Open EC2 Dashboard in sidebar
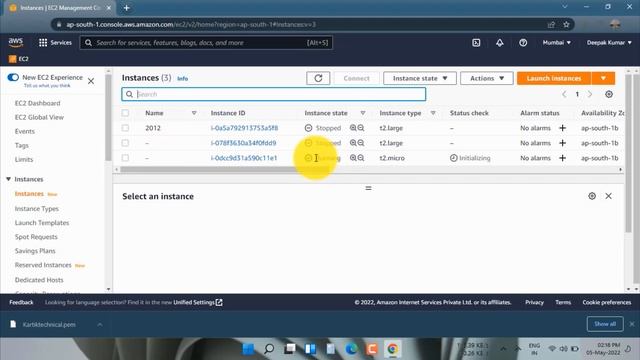This screenshot has height=360, width=640. (x=38, y=103)
